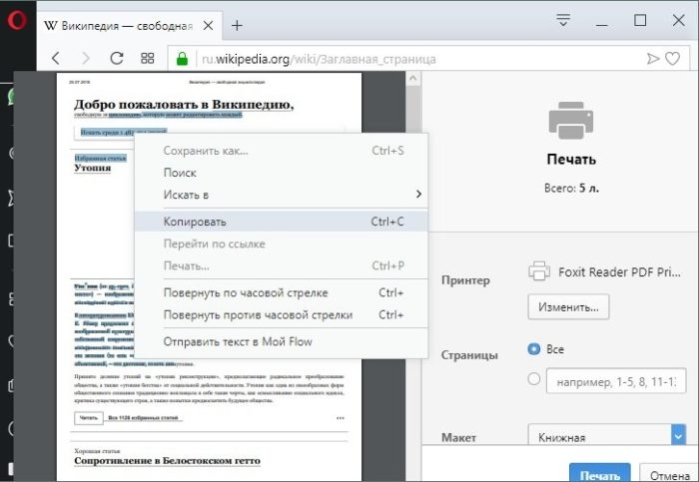
Task: Click the Отмена button
Action: click(x=669, y=475)
